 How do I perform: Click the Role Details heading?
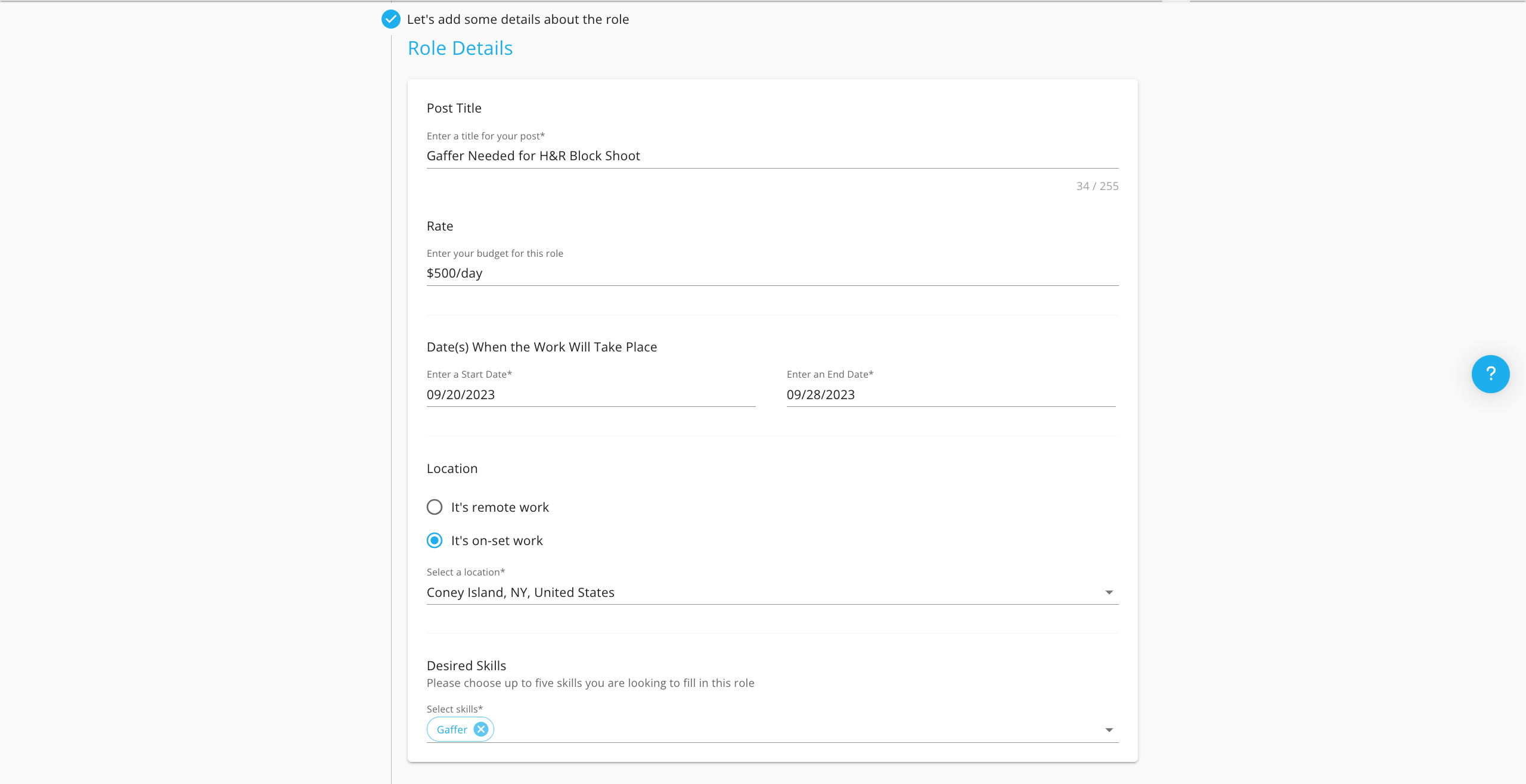pyautogui.click(x=460, y=48)
